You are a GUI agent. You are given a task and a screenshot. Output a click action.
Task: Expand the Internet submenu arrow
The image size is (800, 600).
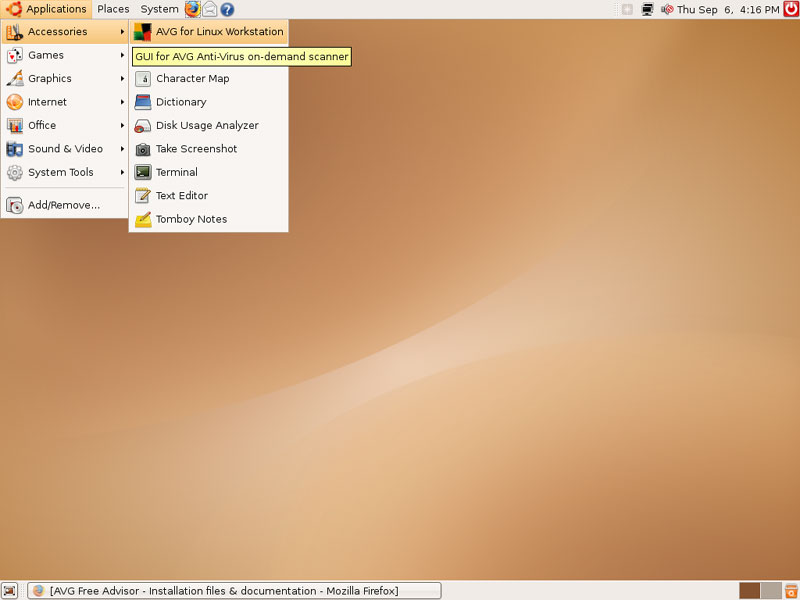122,102
